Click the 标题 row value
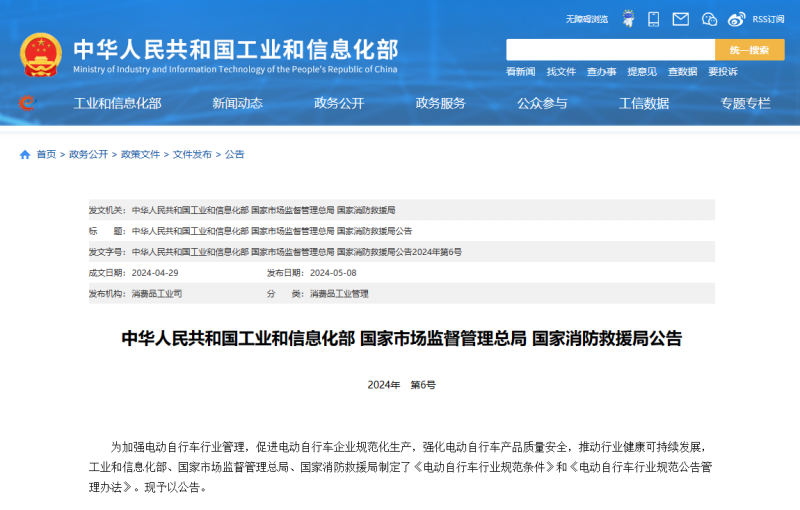 (272, 231)
